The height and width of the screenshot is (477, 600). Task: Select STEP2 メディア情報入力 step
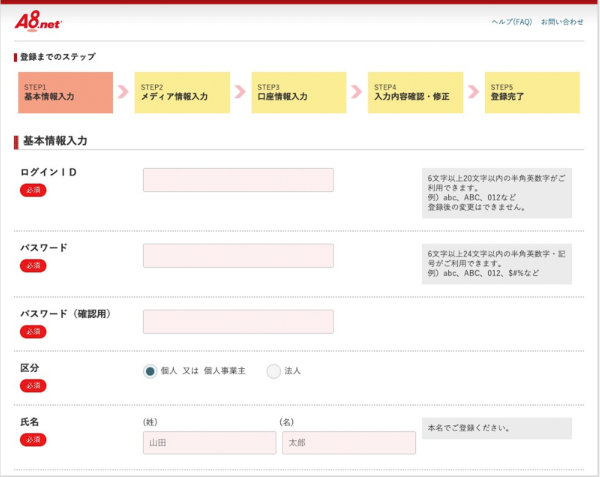click(182, 92)
